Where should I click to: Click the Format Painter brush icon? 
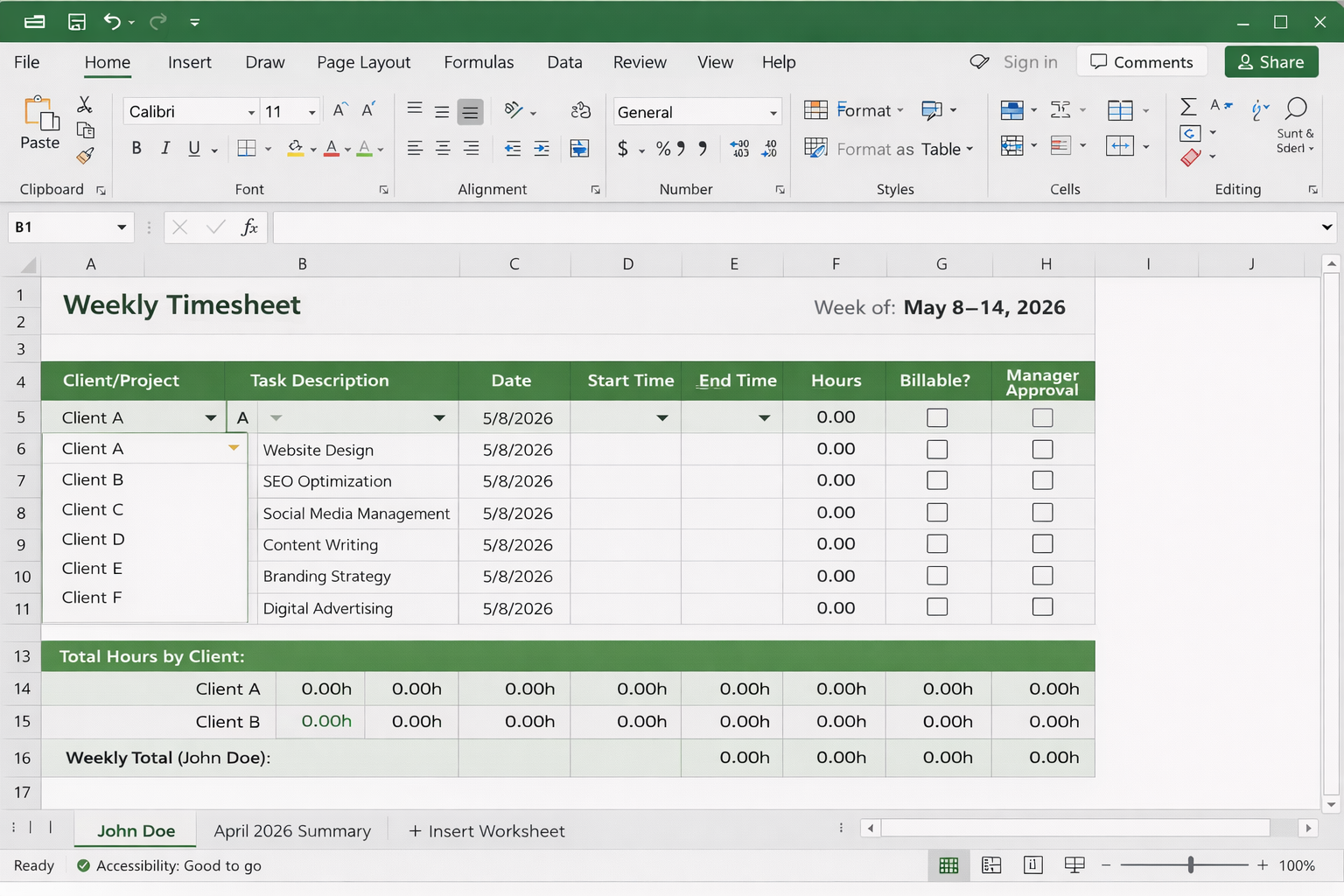(x=85, y=157)
